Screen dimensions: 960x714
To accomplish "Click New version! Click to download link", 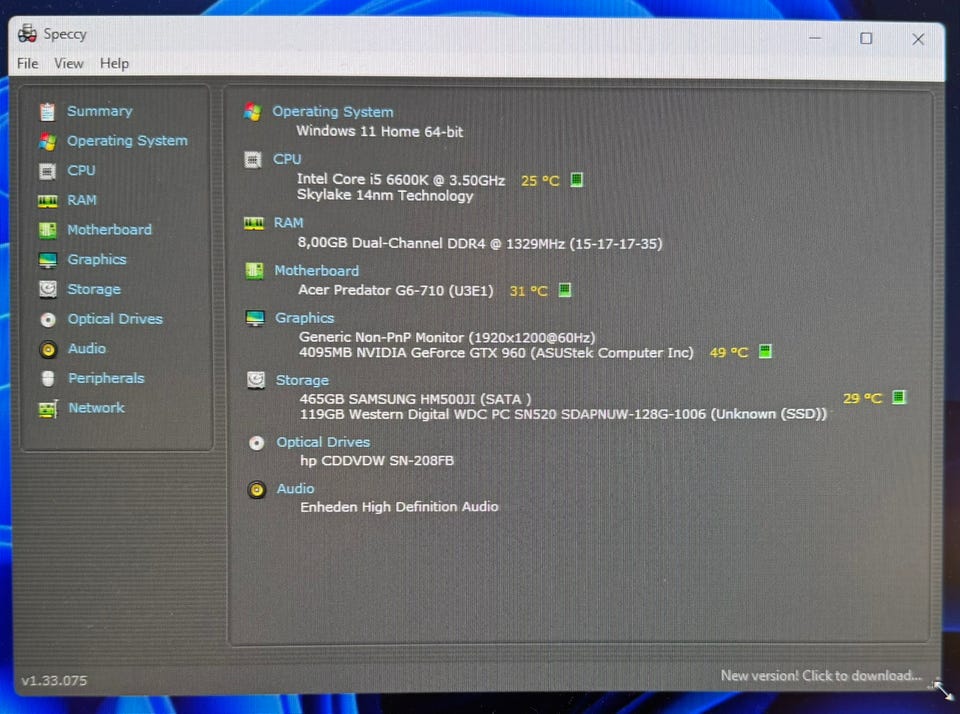I will click(x=821, y=675).
